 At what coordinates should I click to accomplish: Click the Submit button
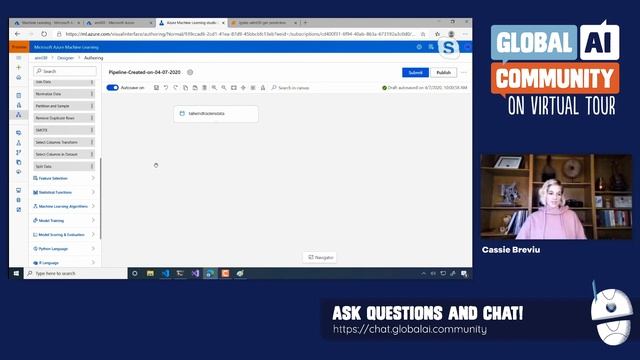coord(415,73)
